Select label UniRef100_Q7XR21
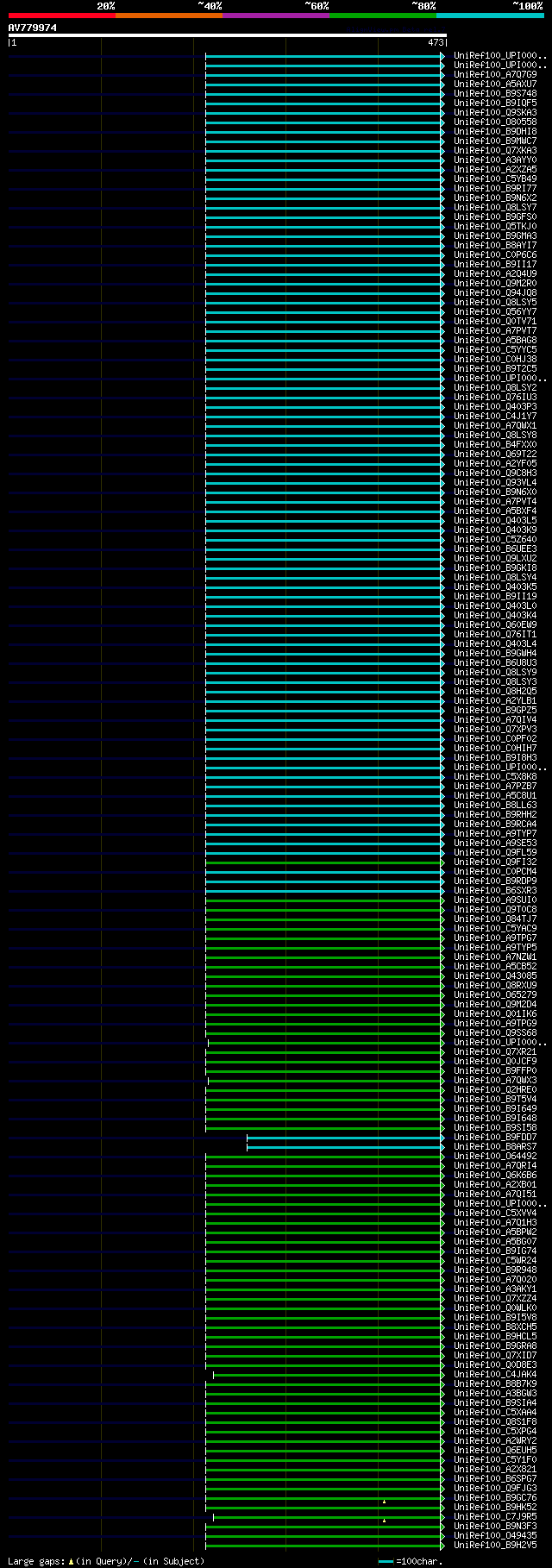The width and height of the screenshot is (552, 1568). (495, 1052)
